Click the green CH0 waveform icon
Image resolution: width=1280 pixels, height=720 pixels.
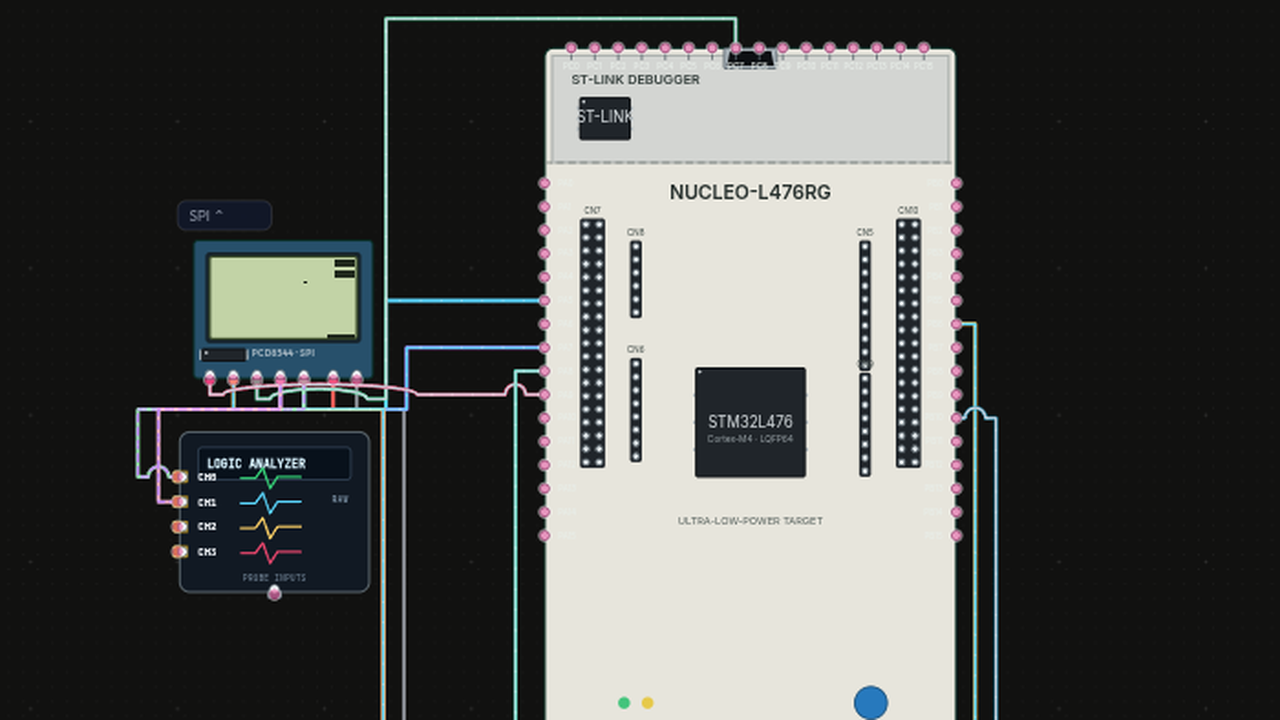click(x=270, y=477)
